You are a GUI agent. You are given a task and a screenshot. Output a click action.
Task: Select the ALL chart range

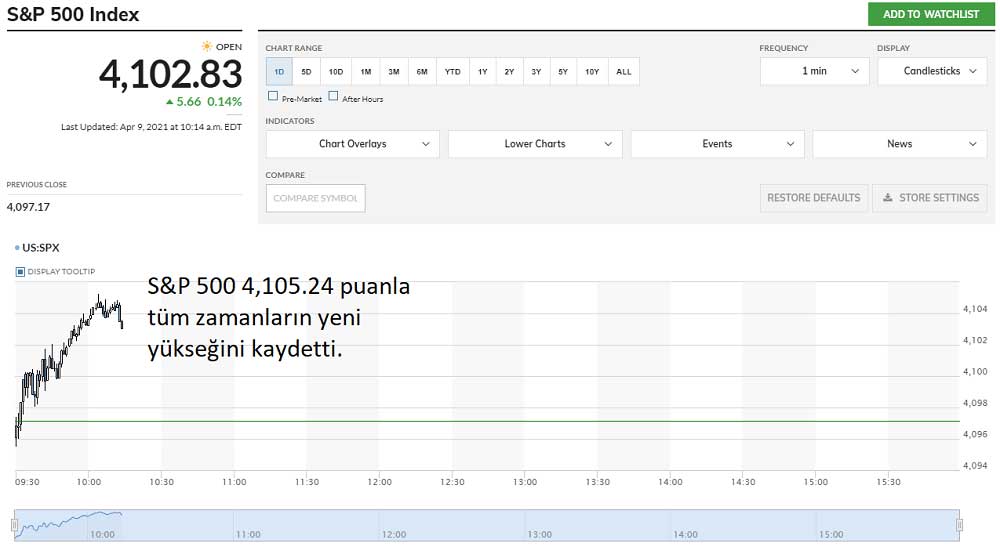point(624,71)
